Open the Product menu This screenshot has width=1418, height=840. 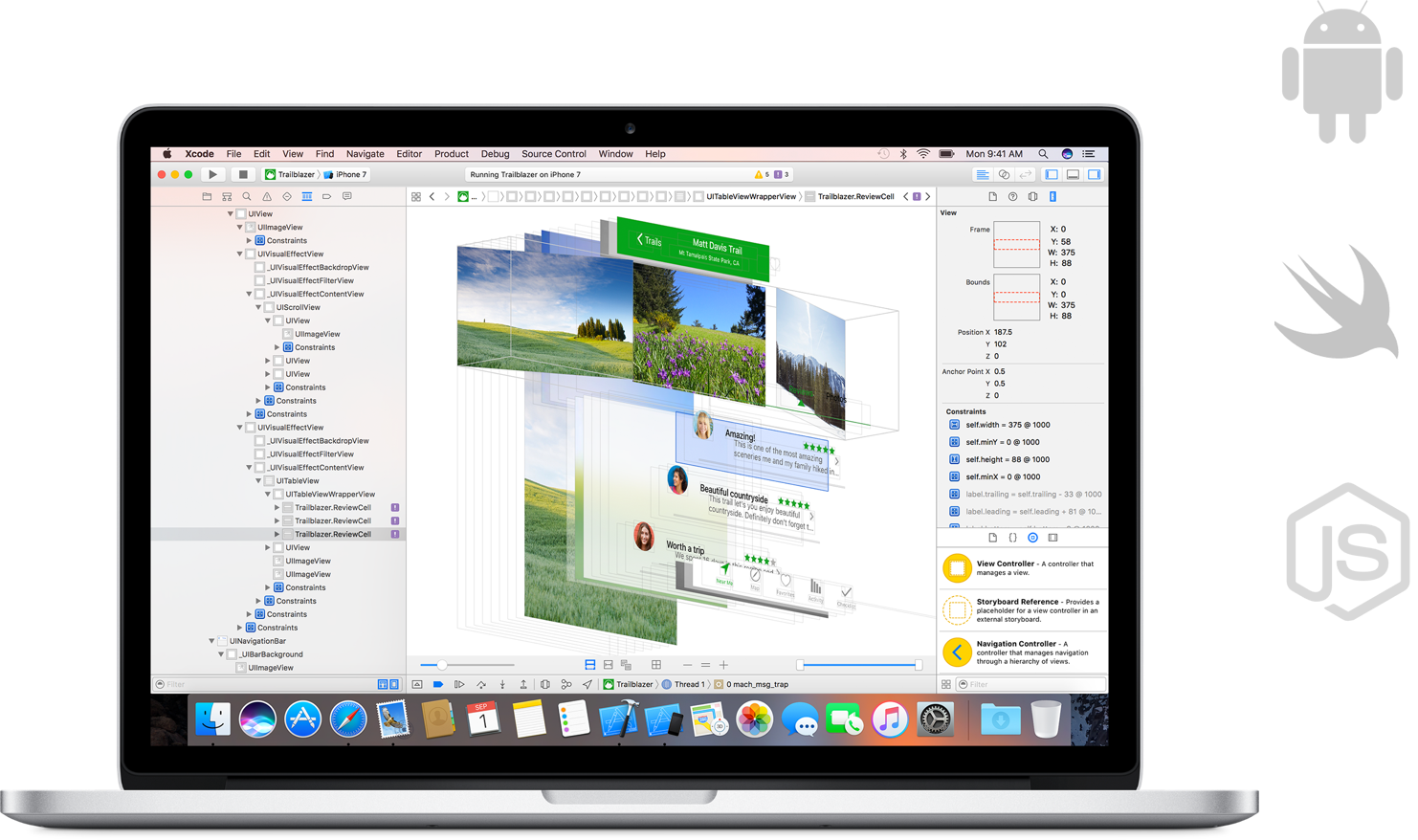tap(452, 154)
